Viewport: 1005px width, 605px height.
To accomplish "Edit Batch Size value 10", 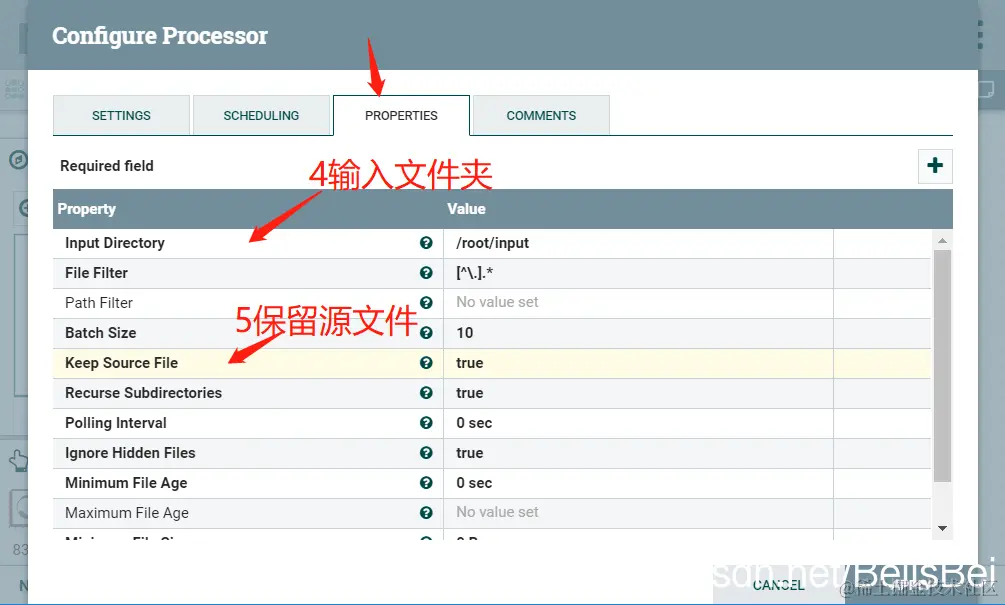I will click(638, 333).
